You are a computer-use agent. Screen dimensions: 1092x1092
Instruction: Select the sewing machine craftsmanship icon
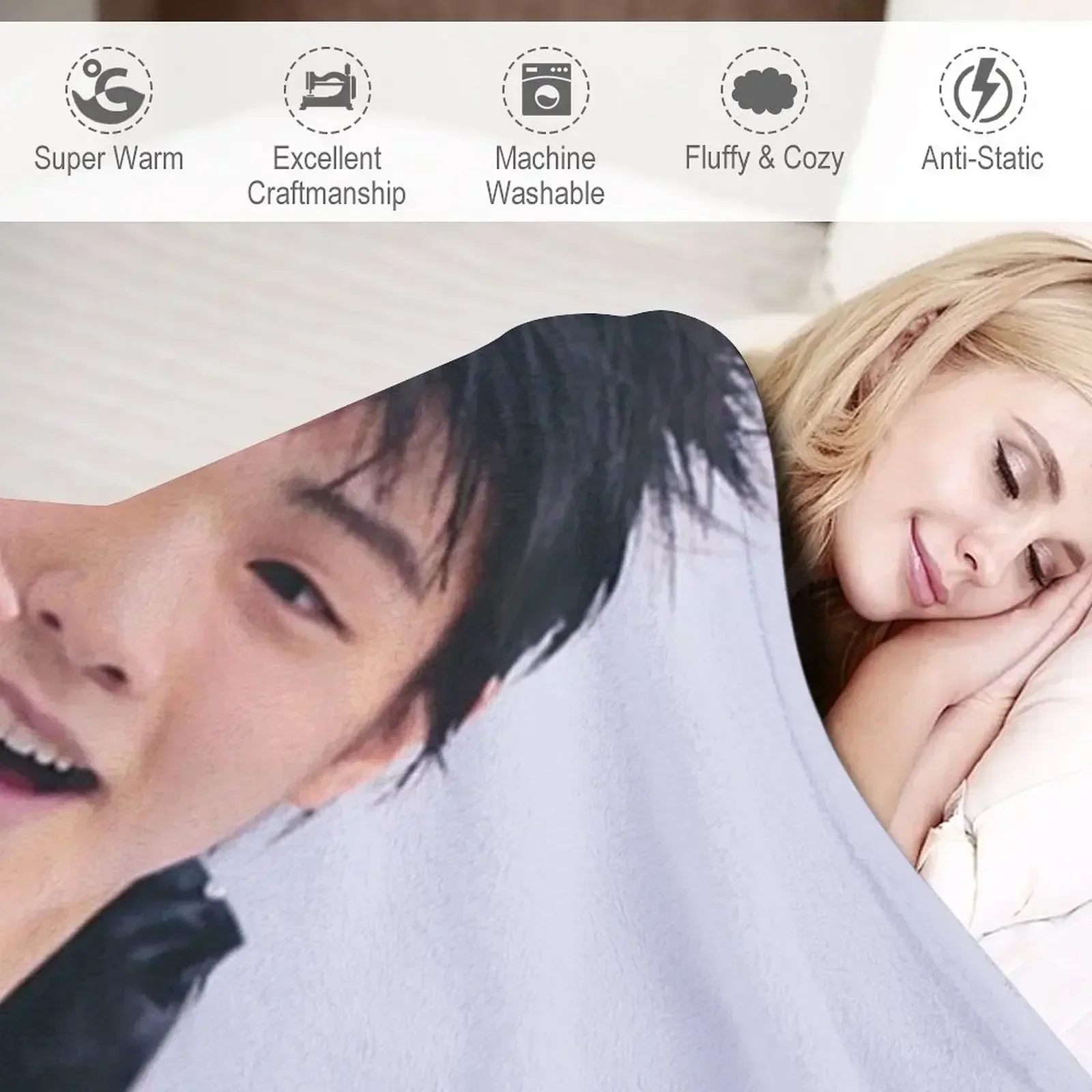[x=328, y=89]
